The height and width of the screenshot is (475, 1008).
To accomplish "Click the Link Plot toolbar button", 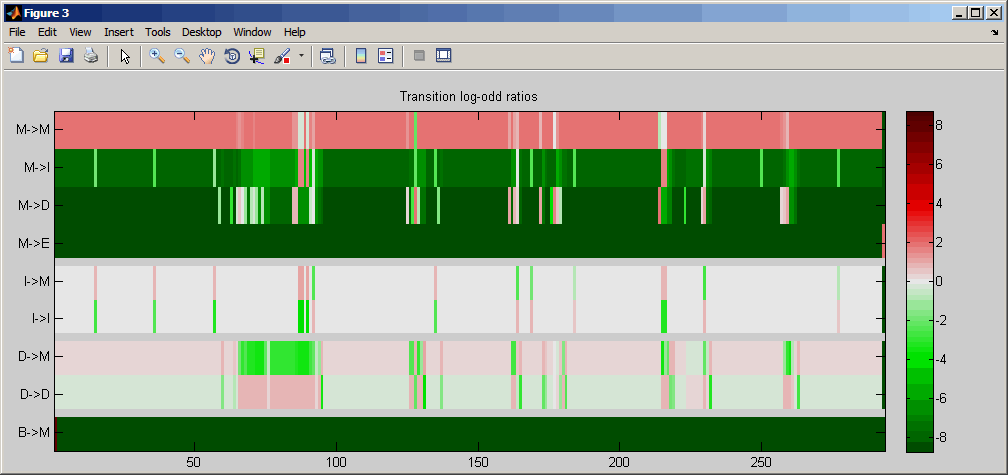I will point(327,56).
